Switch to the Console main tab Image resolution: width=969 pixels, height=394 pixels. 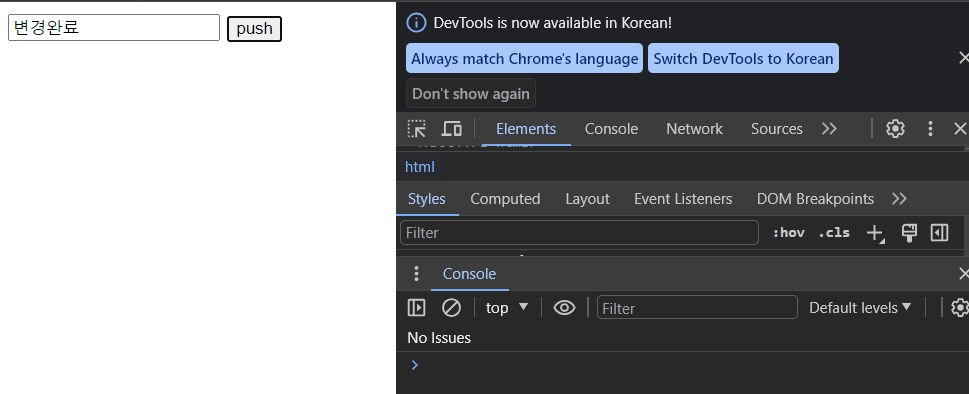click(611, 128)
